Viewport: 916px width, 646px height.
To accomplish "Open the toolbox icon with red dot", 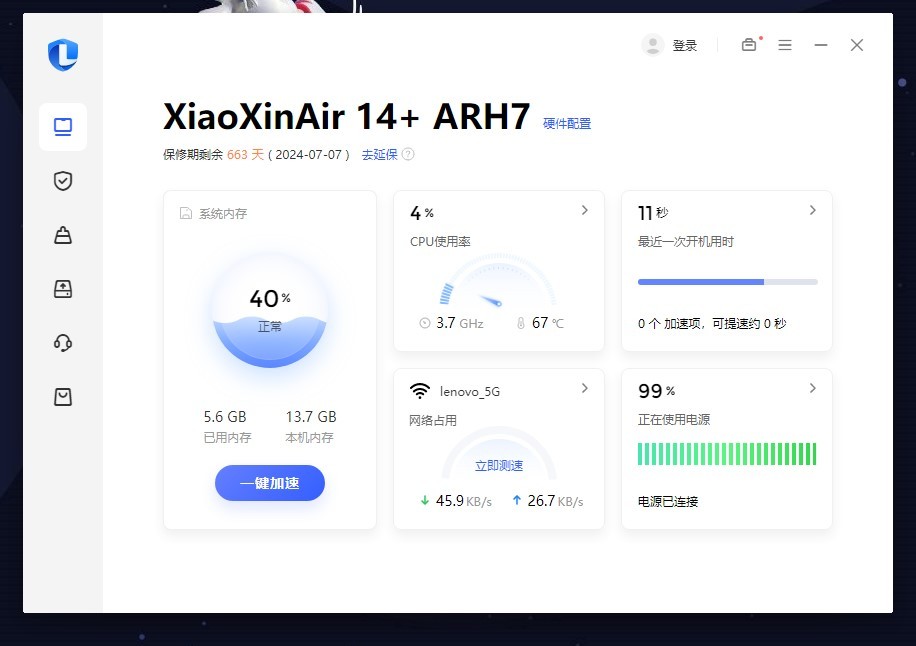I will click(748, 45).
